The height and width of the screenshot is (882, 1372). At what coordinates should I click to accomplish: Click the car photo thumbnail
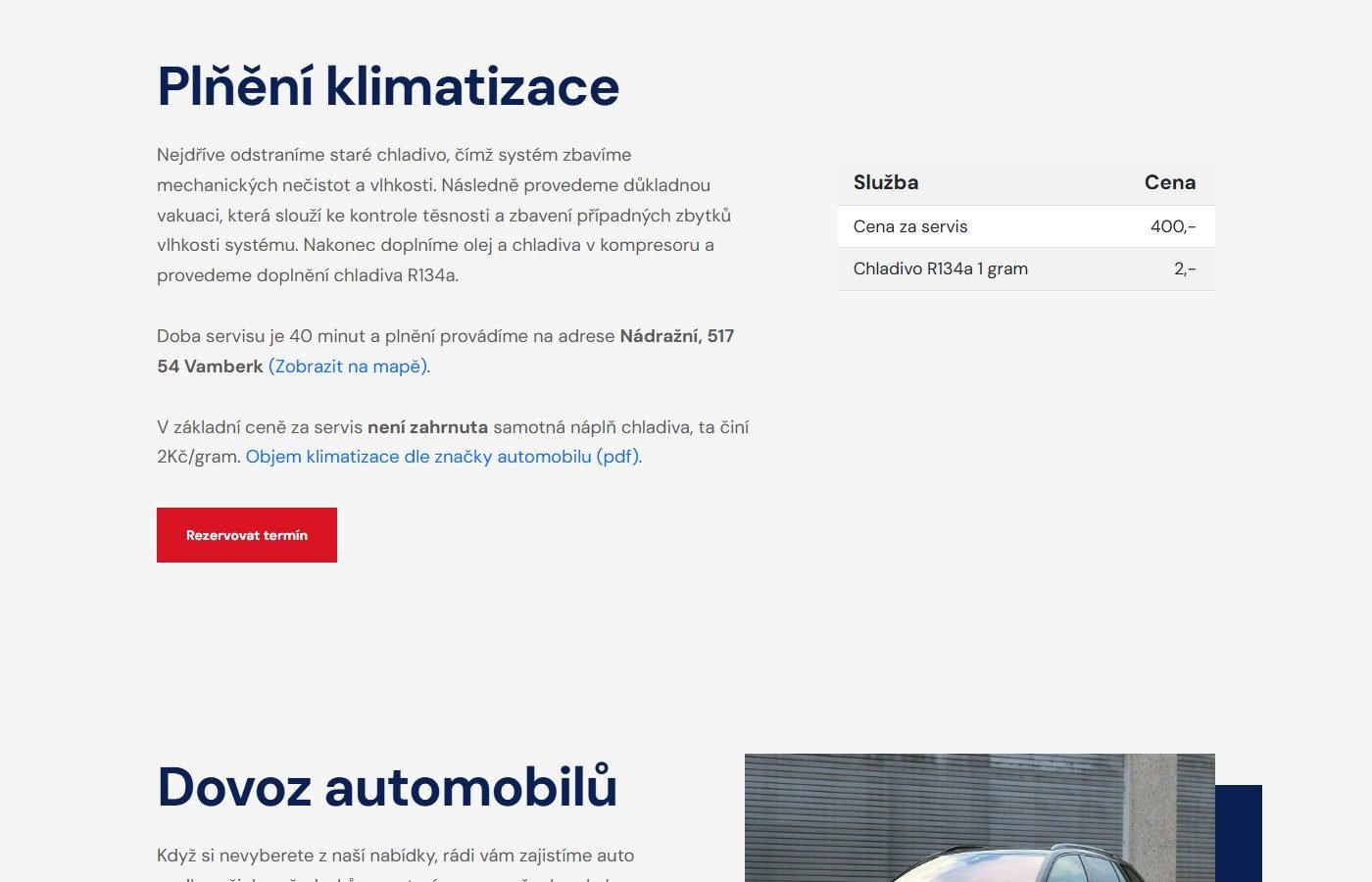click(x=978, y=818)
